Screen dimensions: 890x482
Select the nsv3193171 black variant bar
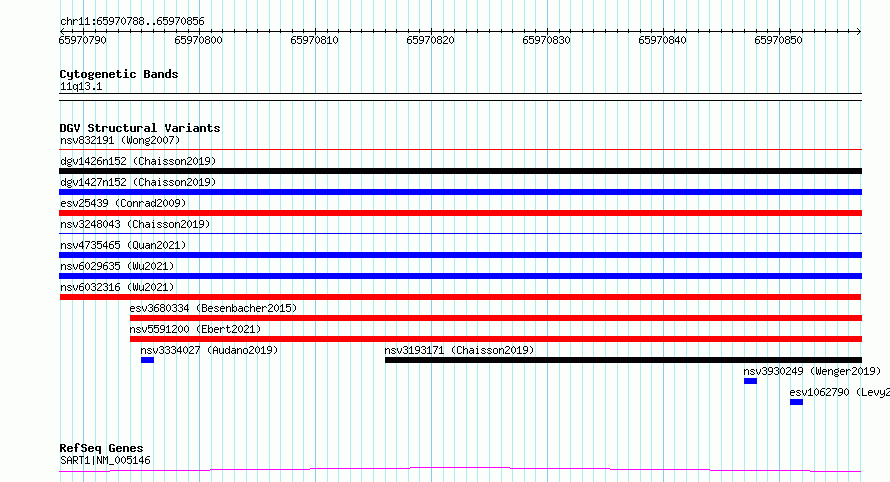click(x=623, y=360)
